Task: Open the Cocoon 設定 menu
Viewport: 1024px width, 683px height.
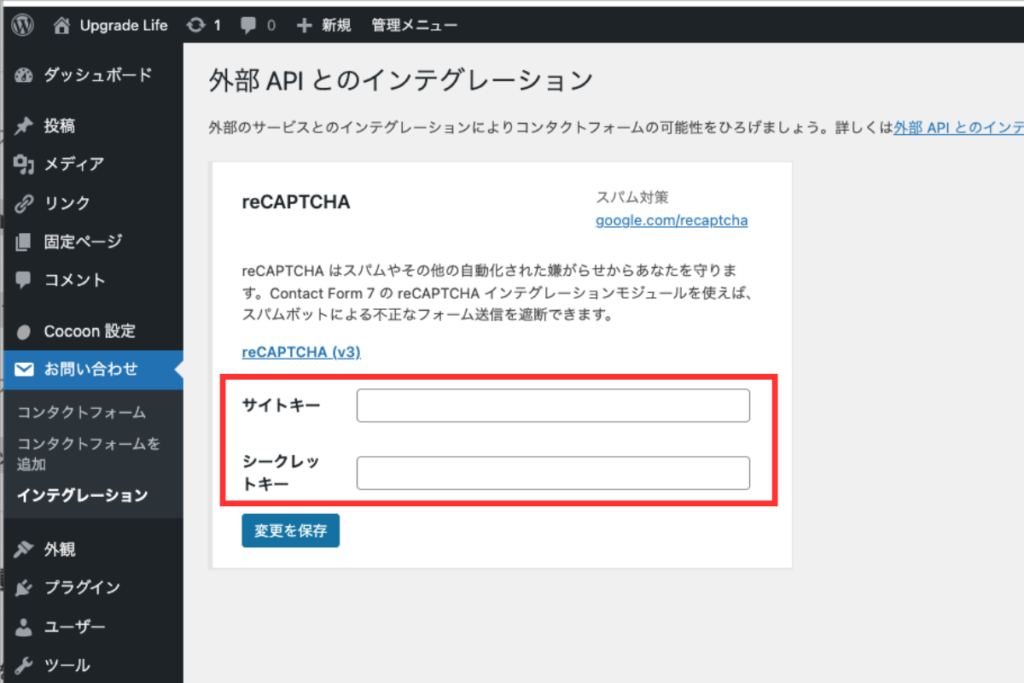Action: coord(89,331)
